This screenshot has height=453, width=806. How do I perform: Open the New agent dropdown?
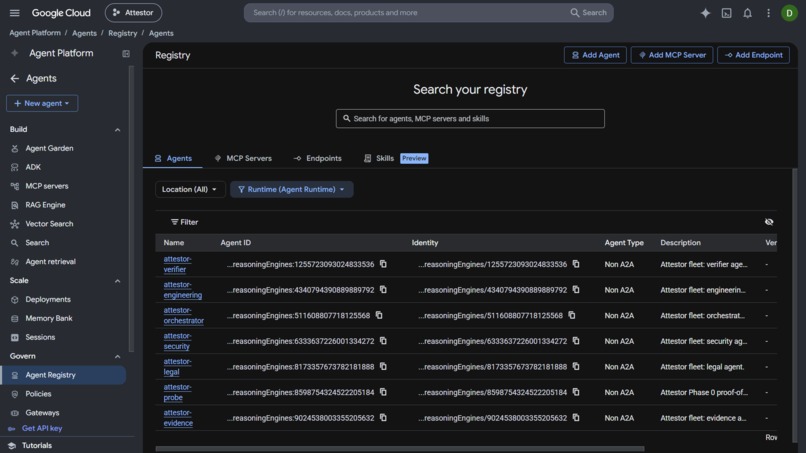pyautogui.click(x=42, y=103)
